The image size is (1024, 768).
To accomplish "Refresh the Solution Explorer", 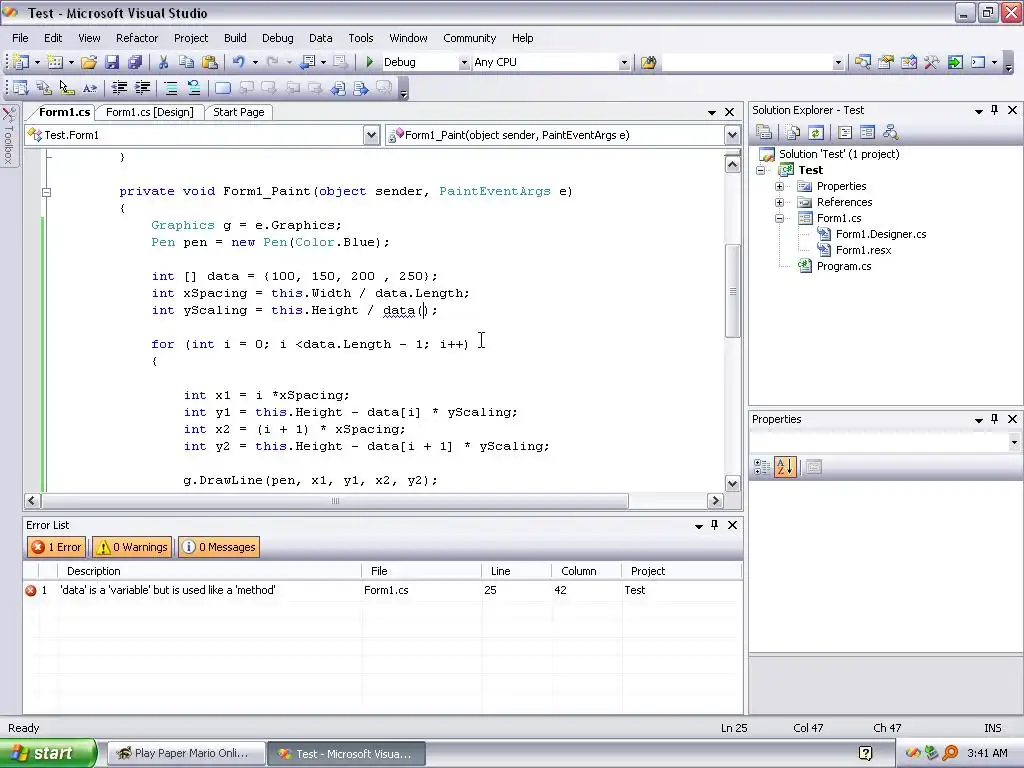I will 816,133.
